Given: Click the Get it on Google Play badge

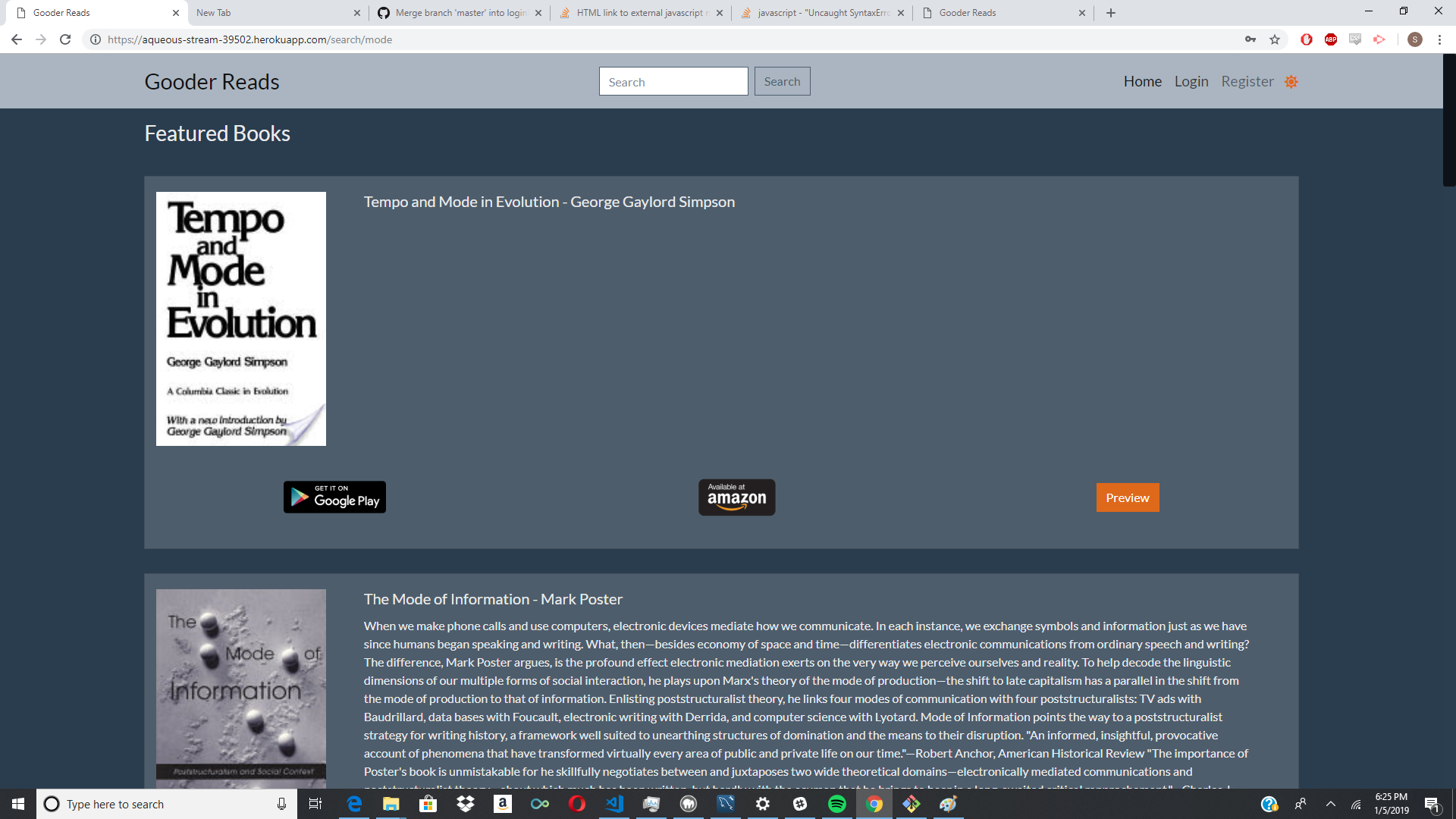Looking at the screenshot, I should pyautogui.click(x=334, y=497).
